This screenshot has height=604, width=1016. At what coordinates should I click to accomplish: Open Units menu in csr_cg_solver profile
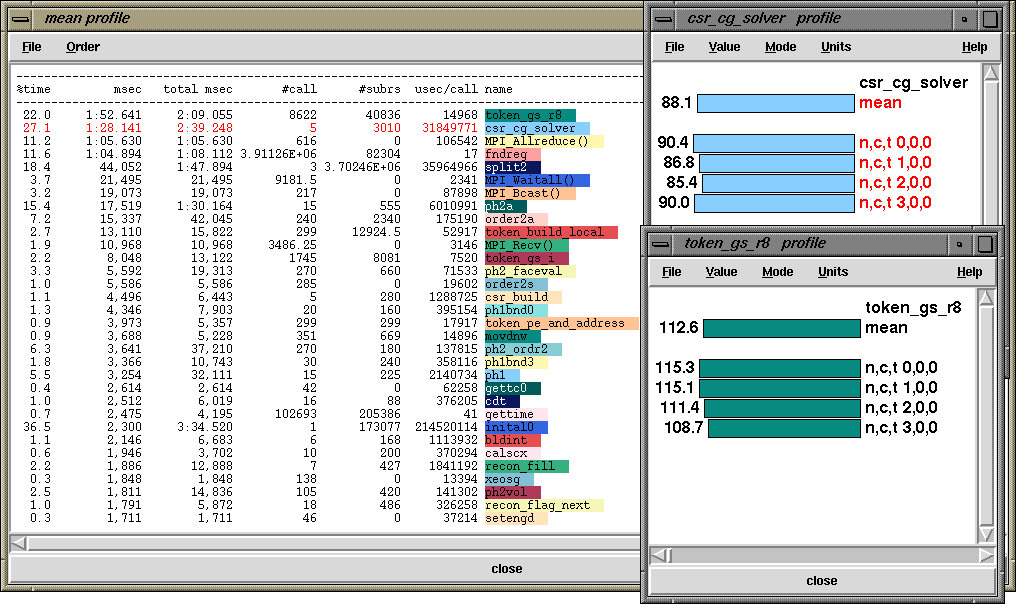tap(836, 47)
